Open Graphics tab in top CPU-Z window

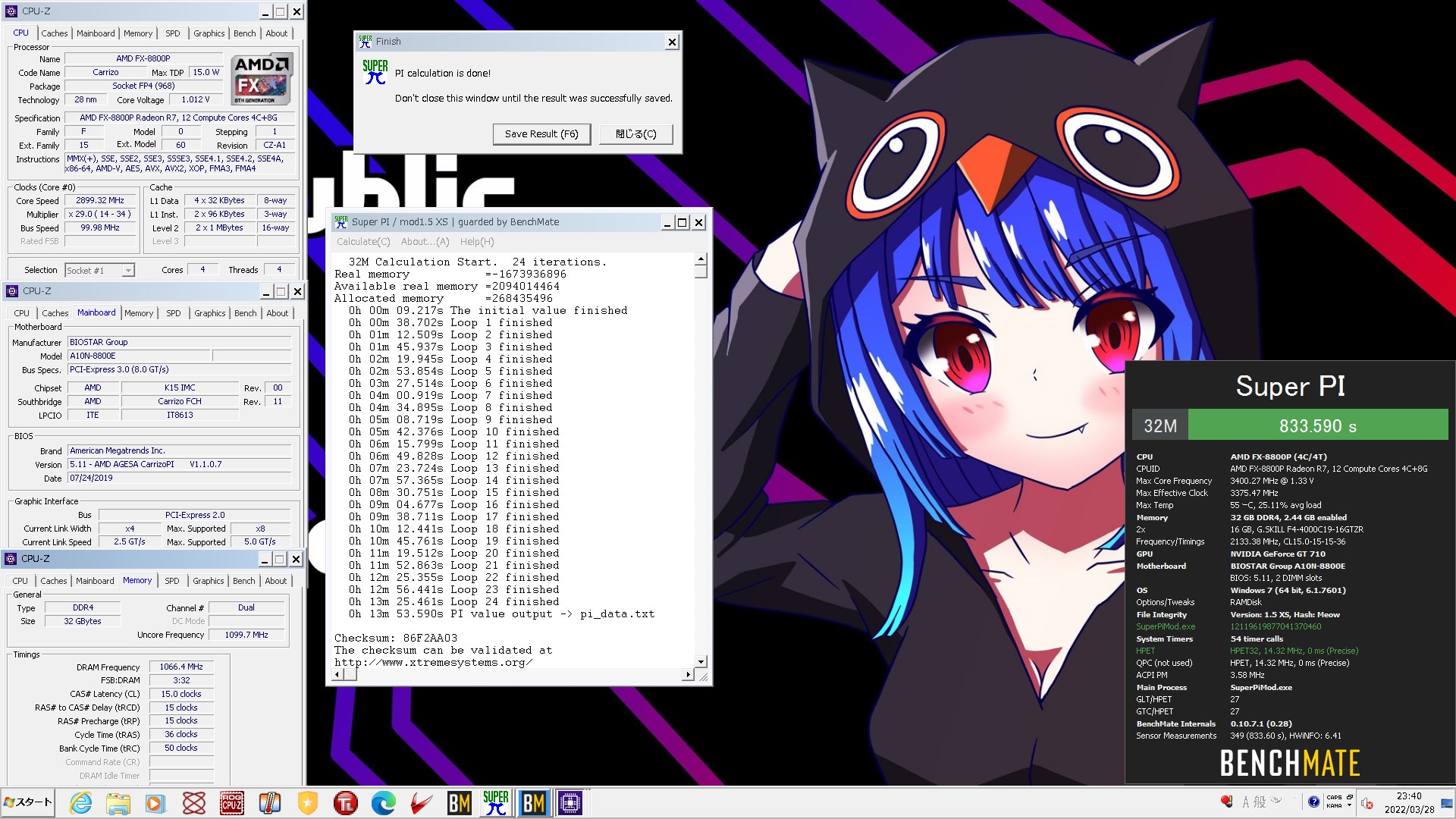click(x=209, y=33)
